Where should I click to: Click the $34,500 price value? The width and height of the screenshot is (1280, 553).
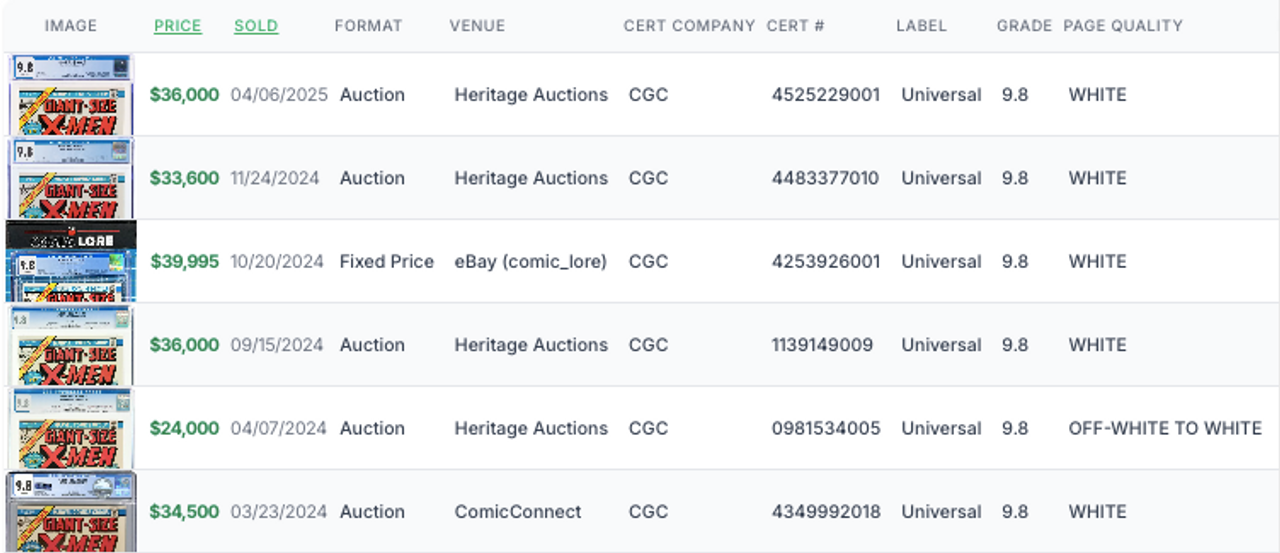pos(184,512)
